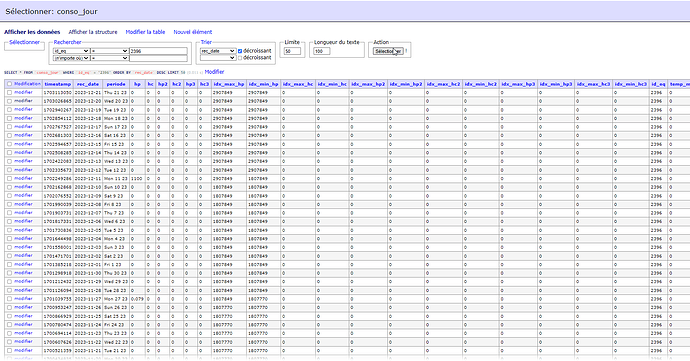Check the row checkbox for 2023-12-11
690x361 pixels.
coord(9,179)
